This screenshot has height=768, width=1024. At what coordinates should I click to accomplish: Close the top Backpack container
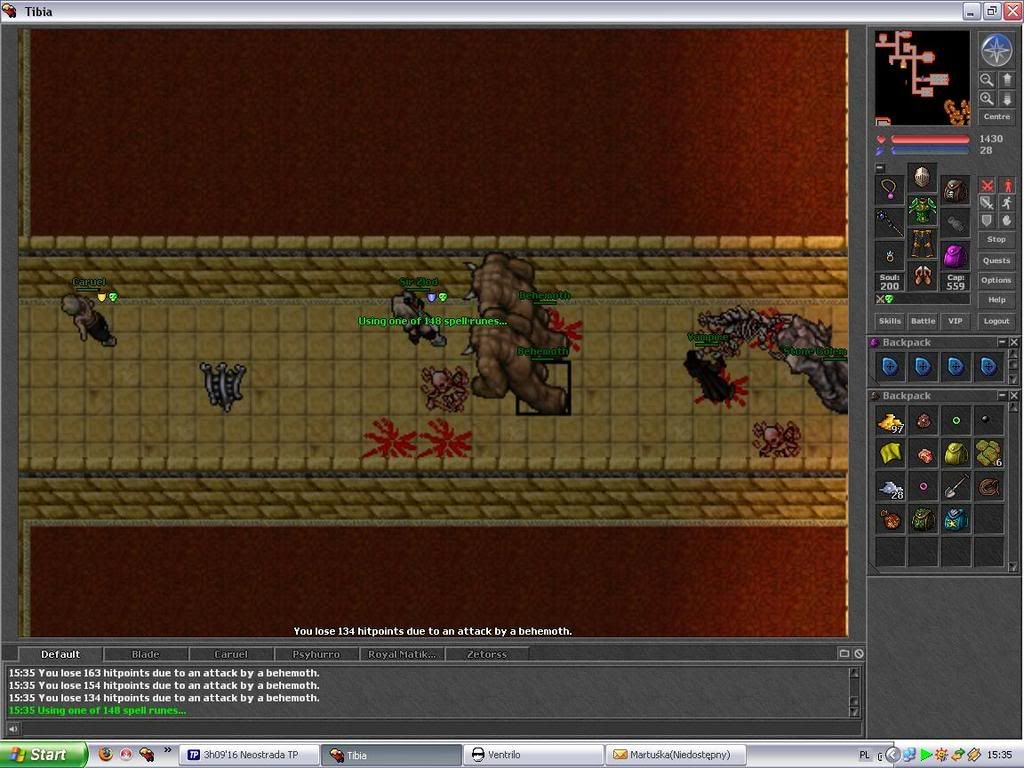tap(1014, 342)
